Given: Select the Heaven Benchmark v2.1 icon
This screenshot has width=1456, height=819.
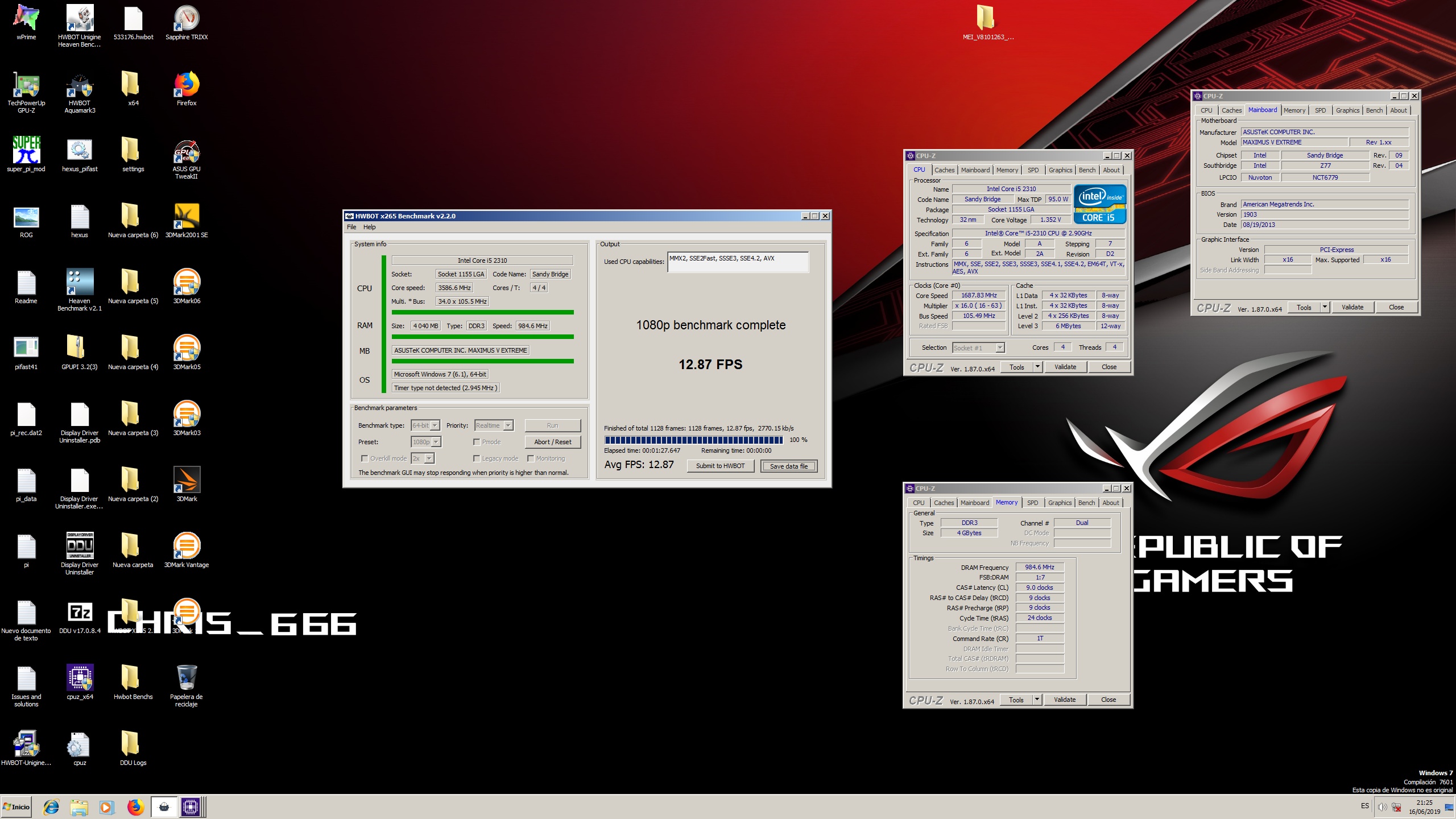Looking at the screenshot, I should (x=80, y=290).
